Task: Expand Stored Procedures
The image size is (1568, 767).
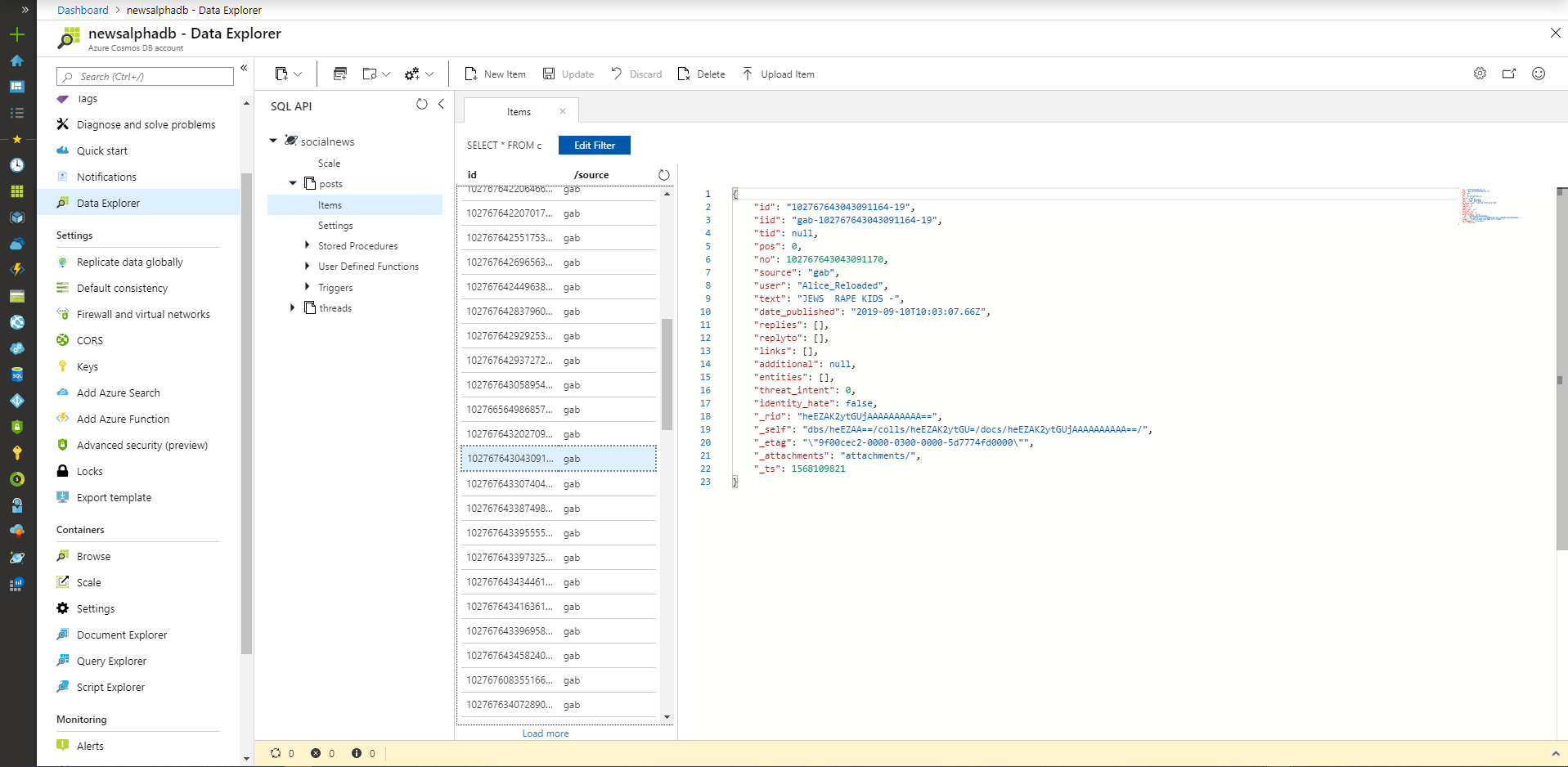Action: click(307, 244)
